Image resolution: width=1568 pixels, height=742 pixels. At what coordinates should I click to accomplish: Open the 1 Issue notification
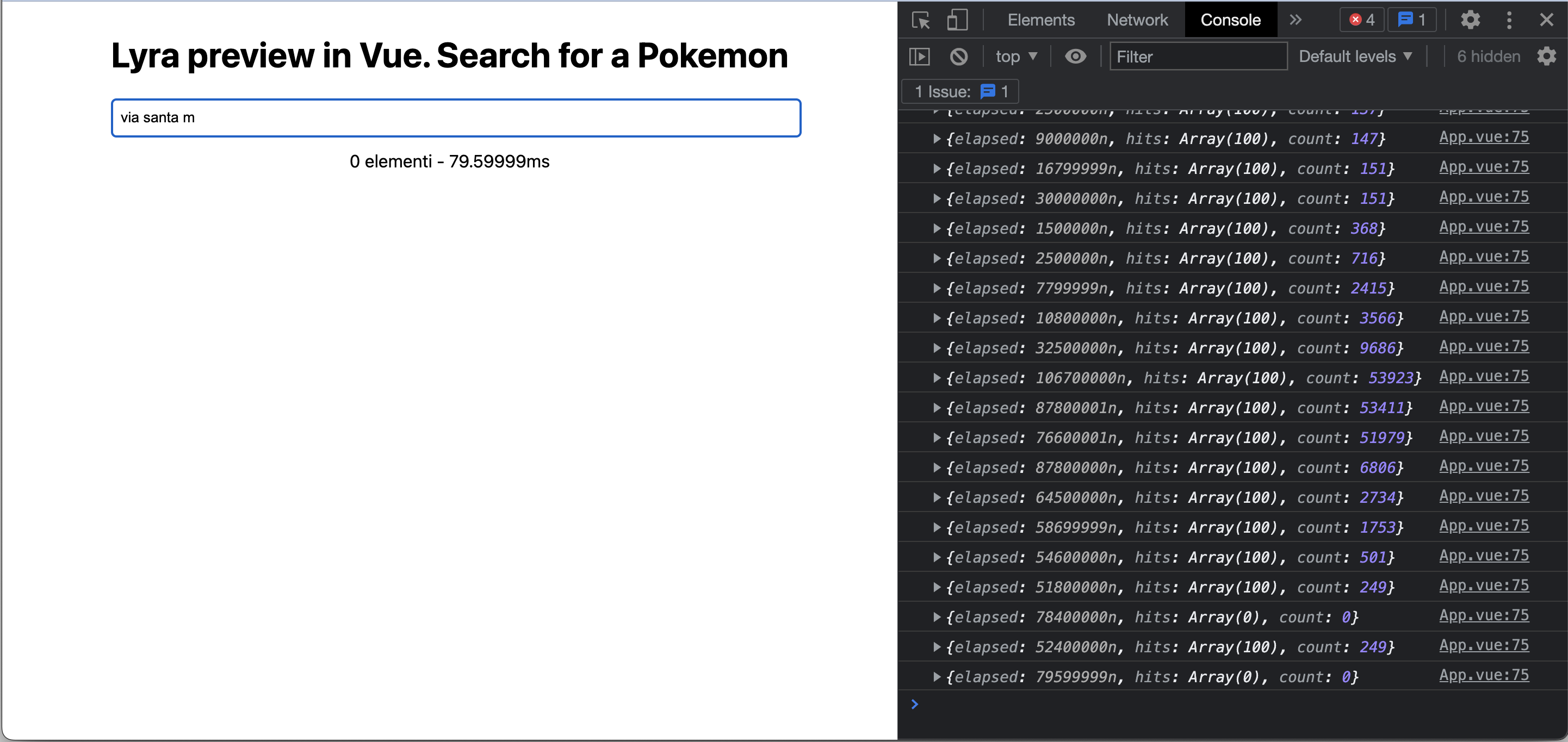point(960,91)
